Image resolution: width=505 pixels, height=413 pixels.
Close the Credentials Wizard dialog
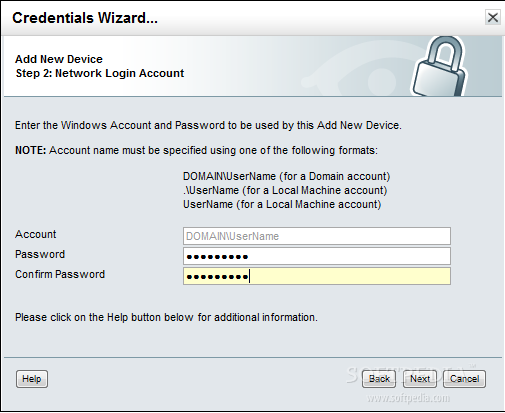click(x=493, y=17)
